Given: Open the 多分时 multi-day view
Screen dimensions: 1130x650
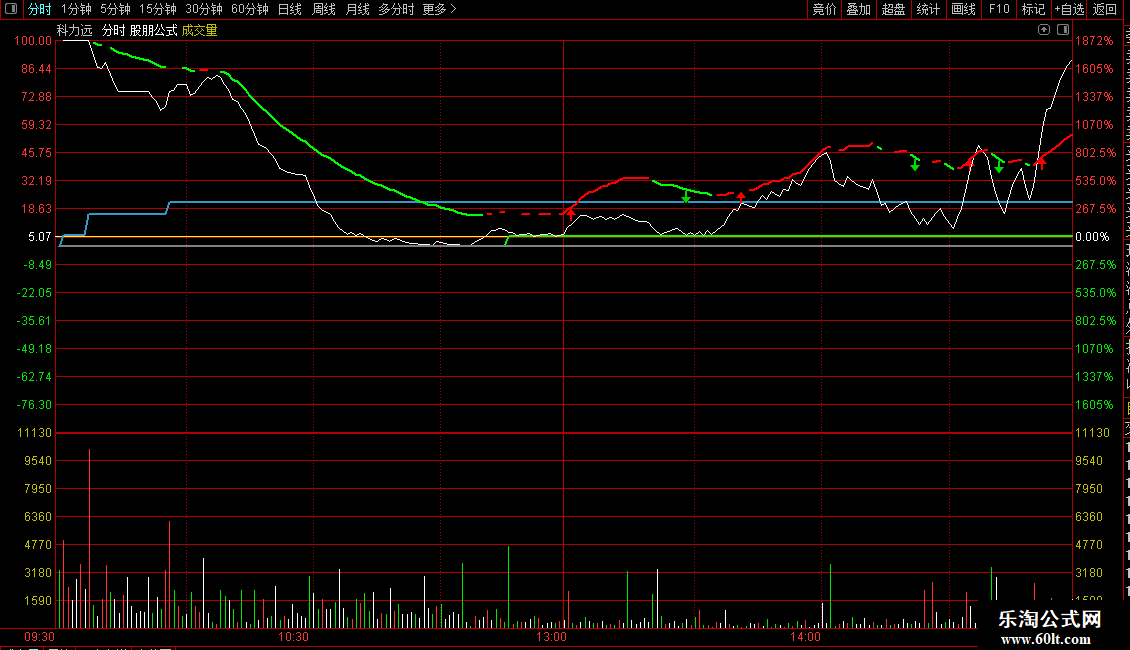Looking at the screenshot, I should (x=396, y=9).
